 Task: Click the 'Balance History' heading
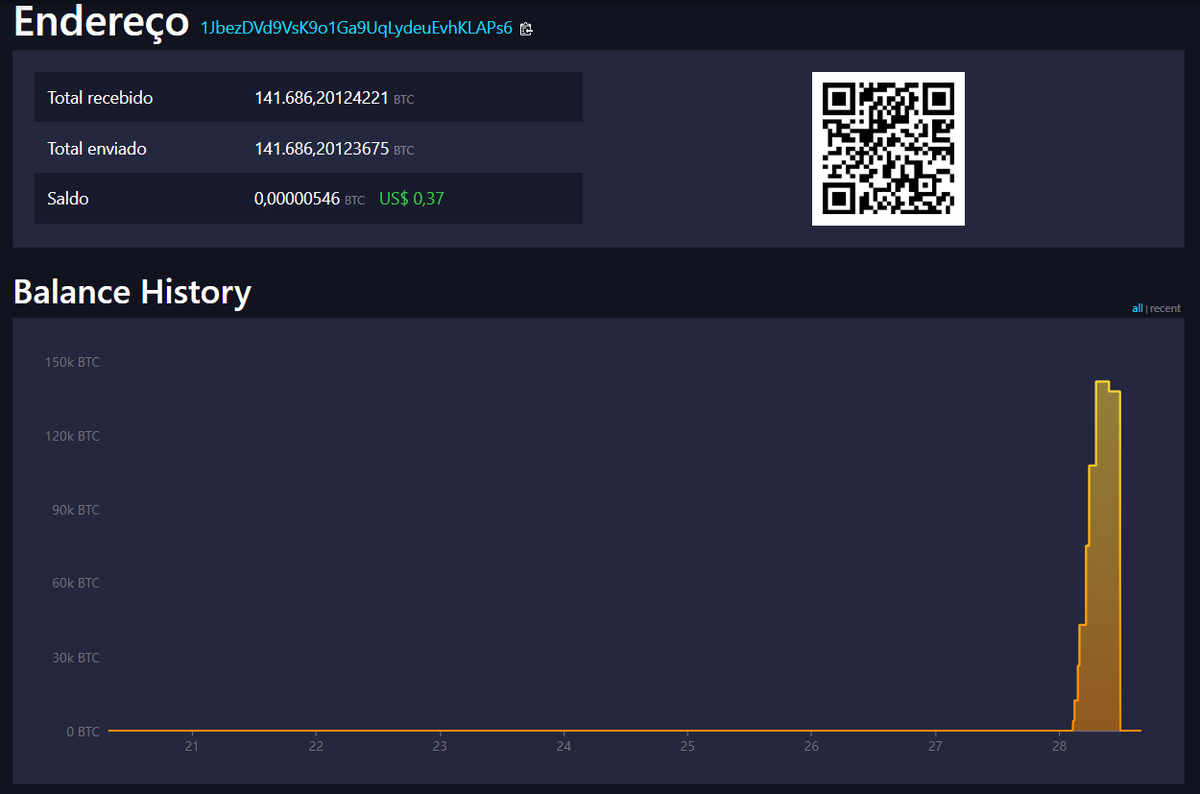point(132,292)
